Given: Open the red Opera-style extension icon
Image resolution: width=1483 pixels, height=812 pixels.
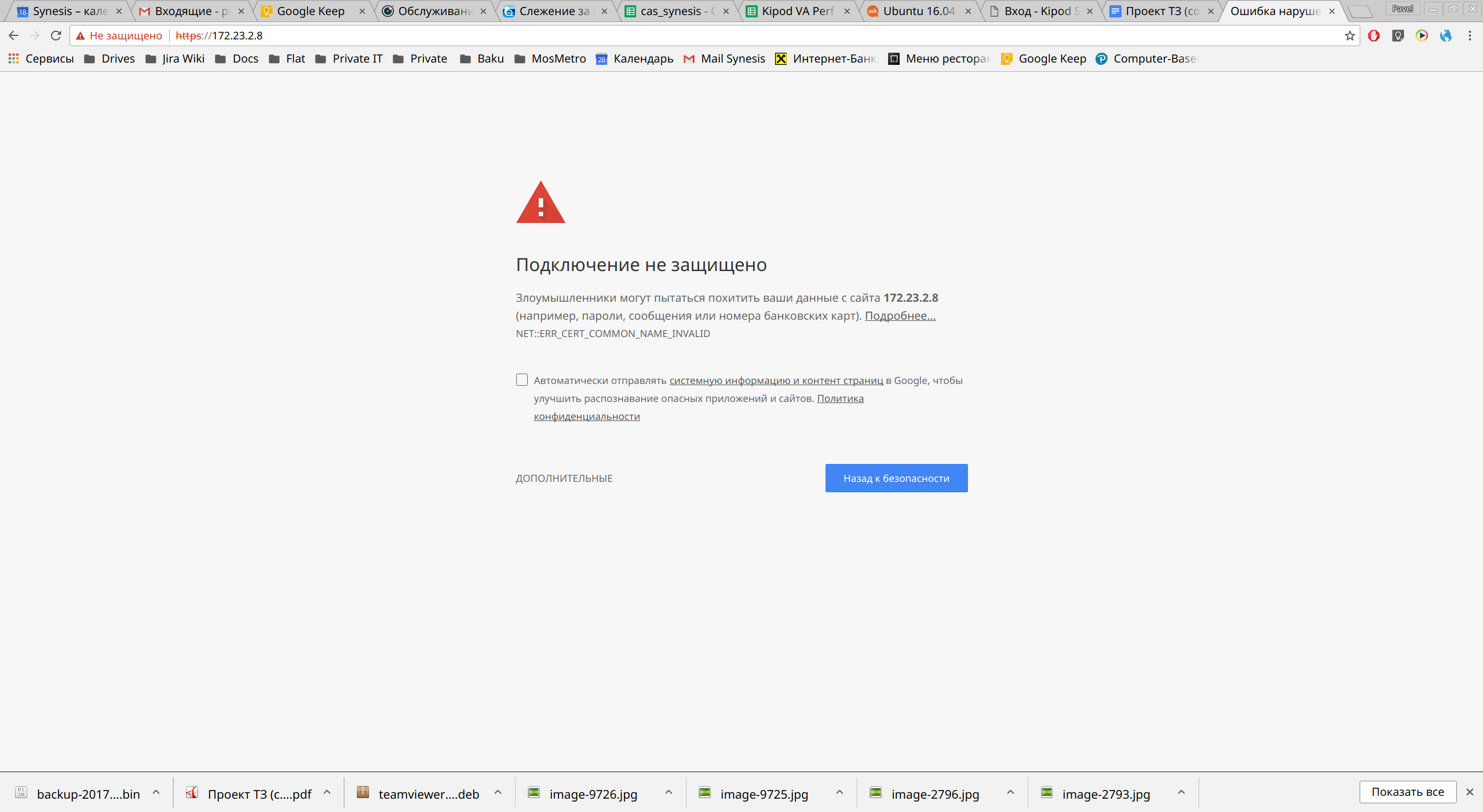Looking at the screenshot, I should (1374, 35).
